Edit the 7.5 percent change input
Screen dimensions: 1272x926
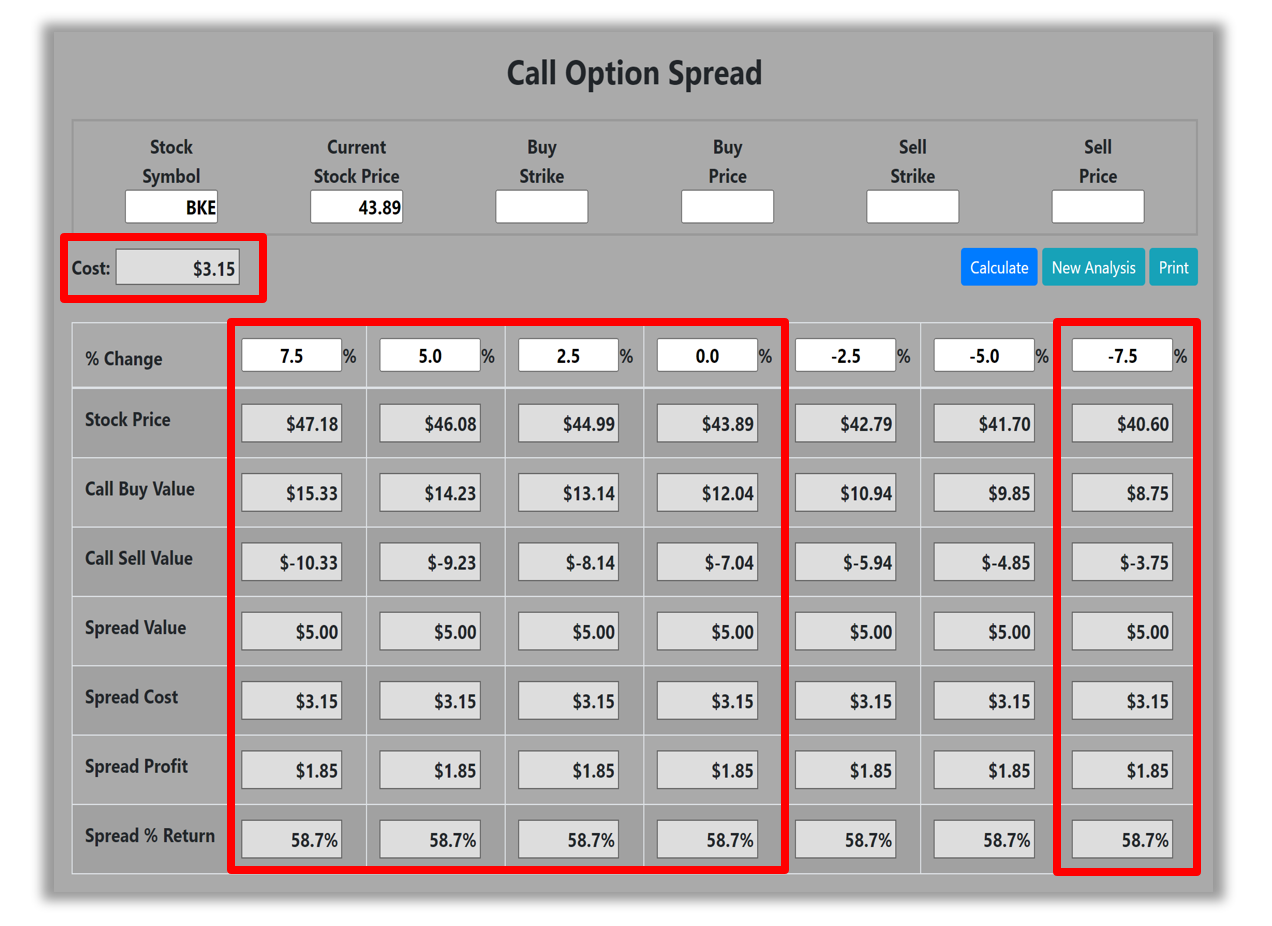(291, 356)
